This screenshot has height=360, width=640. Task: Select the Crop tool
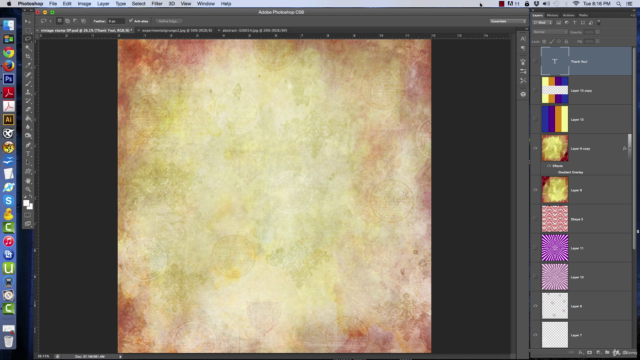point(28,57)
